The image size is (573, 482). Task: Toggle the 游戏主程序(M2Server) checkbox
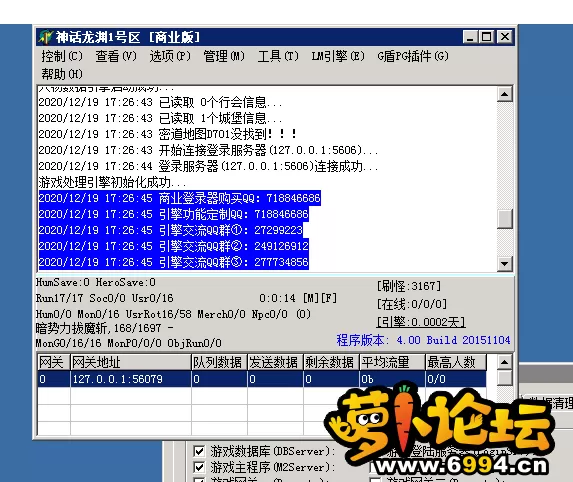click(x=199, y=467)
